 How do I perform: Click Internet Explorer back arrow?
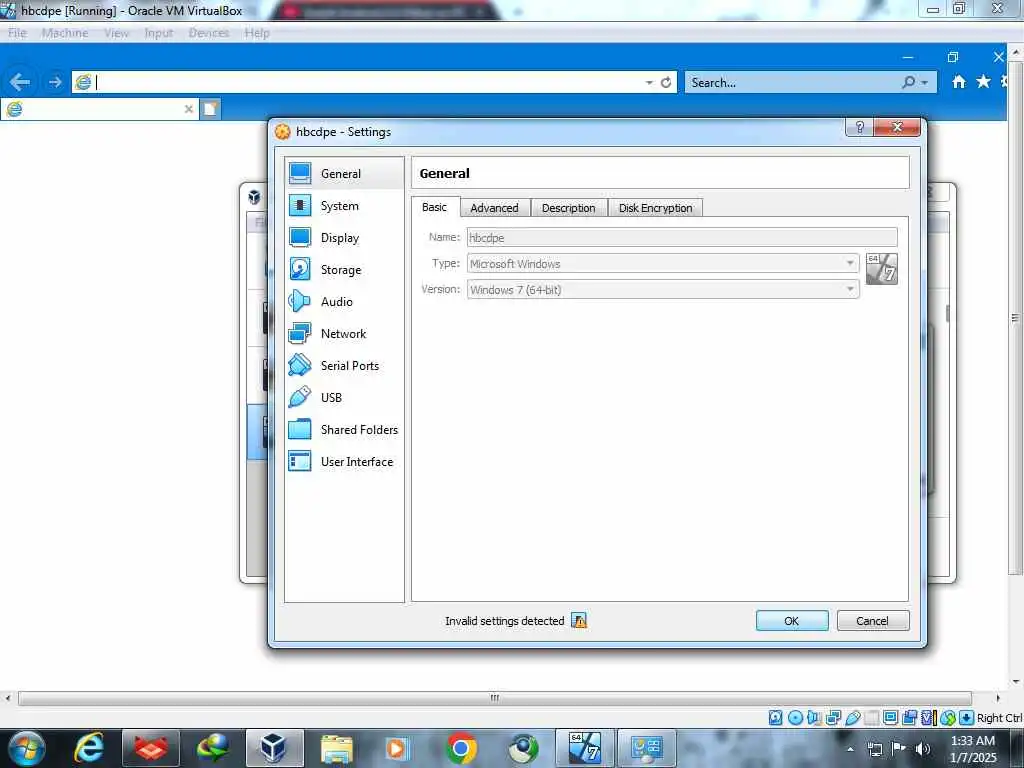coord(20,82)
